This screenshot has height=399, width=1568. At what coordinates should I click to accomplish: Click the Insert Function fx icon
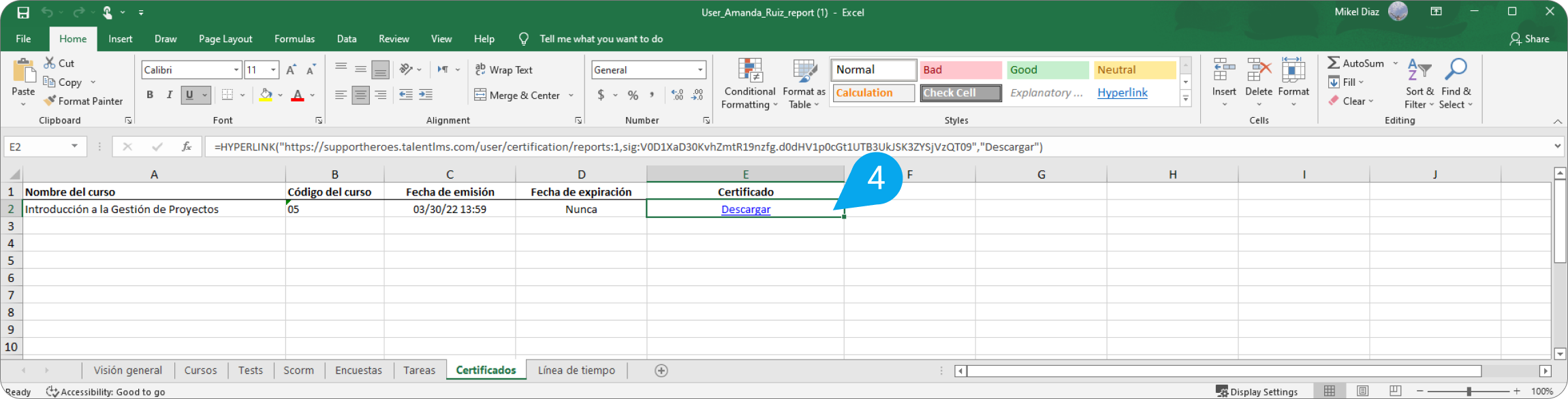click(186, 146)
